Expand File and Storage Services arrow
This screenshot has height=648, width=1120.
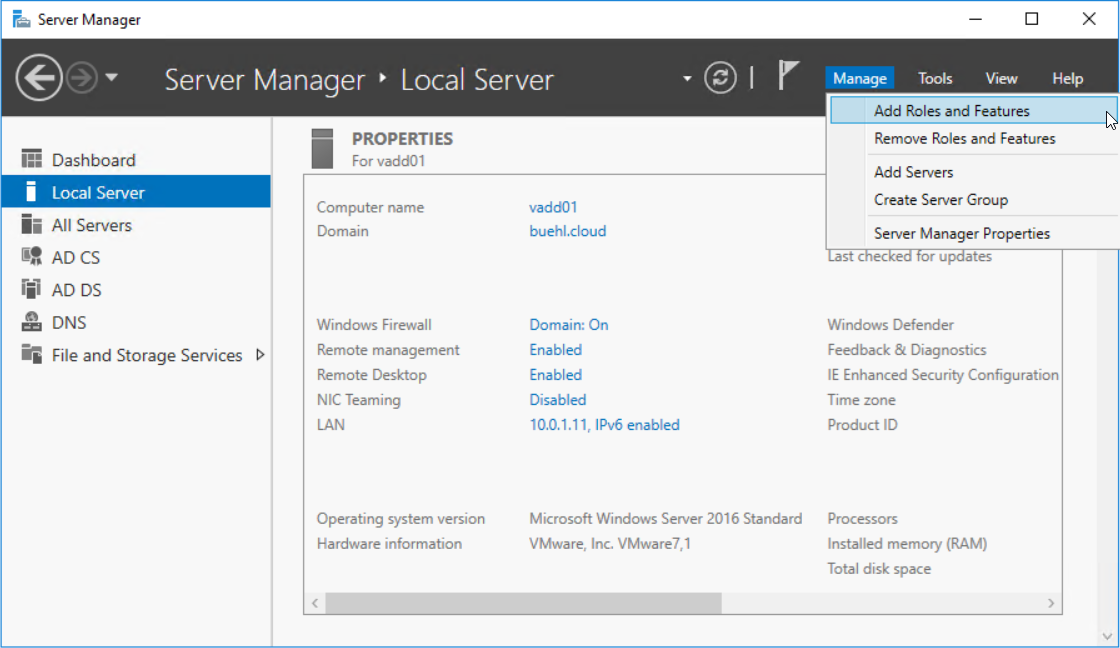(260, 354)
